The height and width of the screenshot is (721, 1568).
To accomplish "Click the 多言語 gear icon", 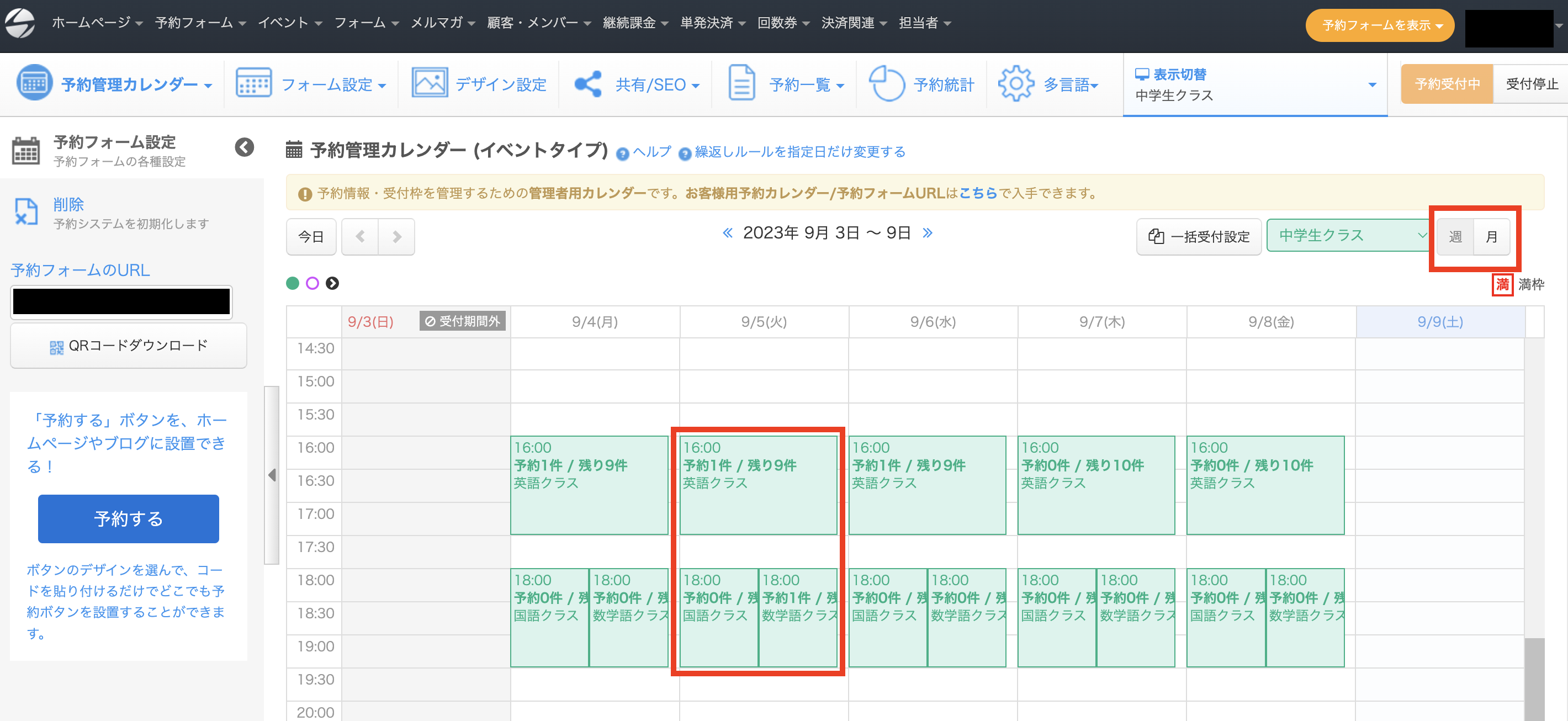I will (1015, 84).
